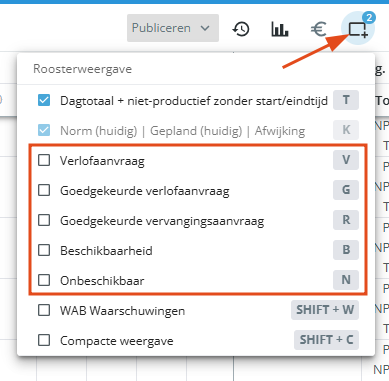The image size is (389, 381).
Task: Uncheck Dagtotaal + niet-productief checkbox
Action: [44, 100]
